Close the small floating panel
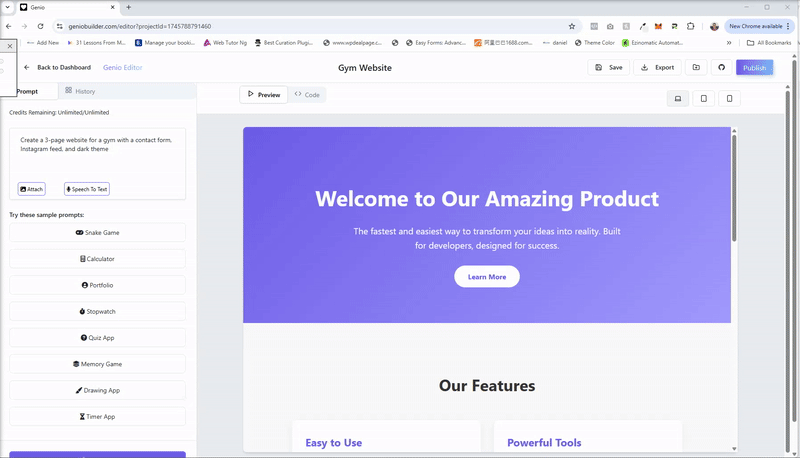 point(10,46)
